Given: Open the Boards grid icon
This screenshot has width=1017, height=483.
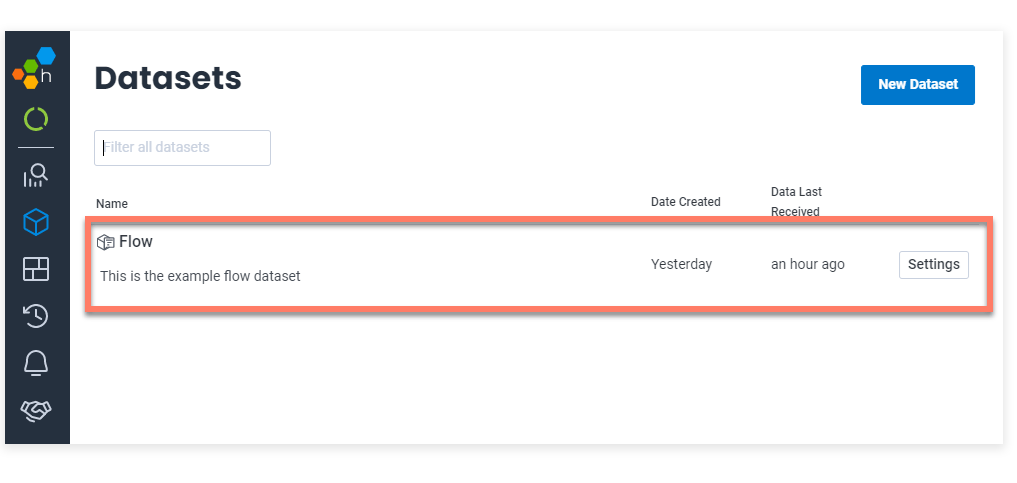Looking at the screenshot, I should [x=36, y=269].
